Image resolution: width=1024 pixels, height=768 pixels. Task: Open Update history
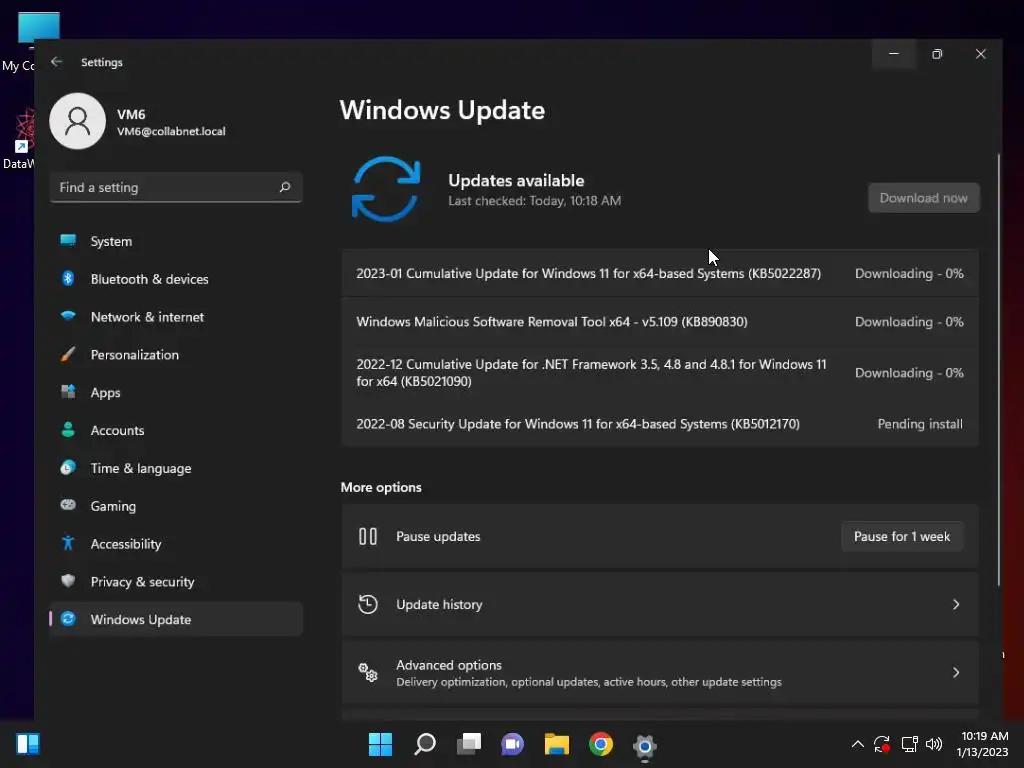coord(660,604)
